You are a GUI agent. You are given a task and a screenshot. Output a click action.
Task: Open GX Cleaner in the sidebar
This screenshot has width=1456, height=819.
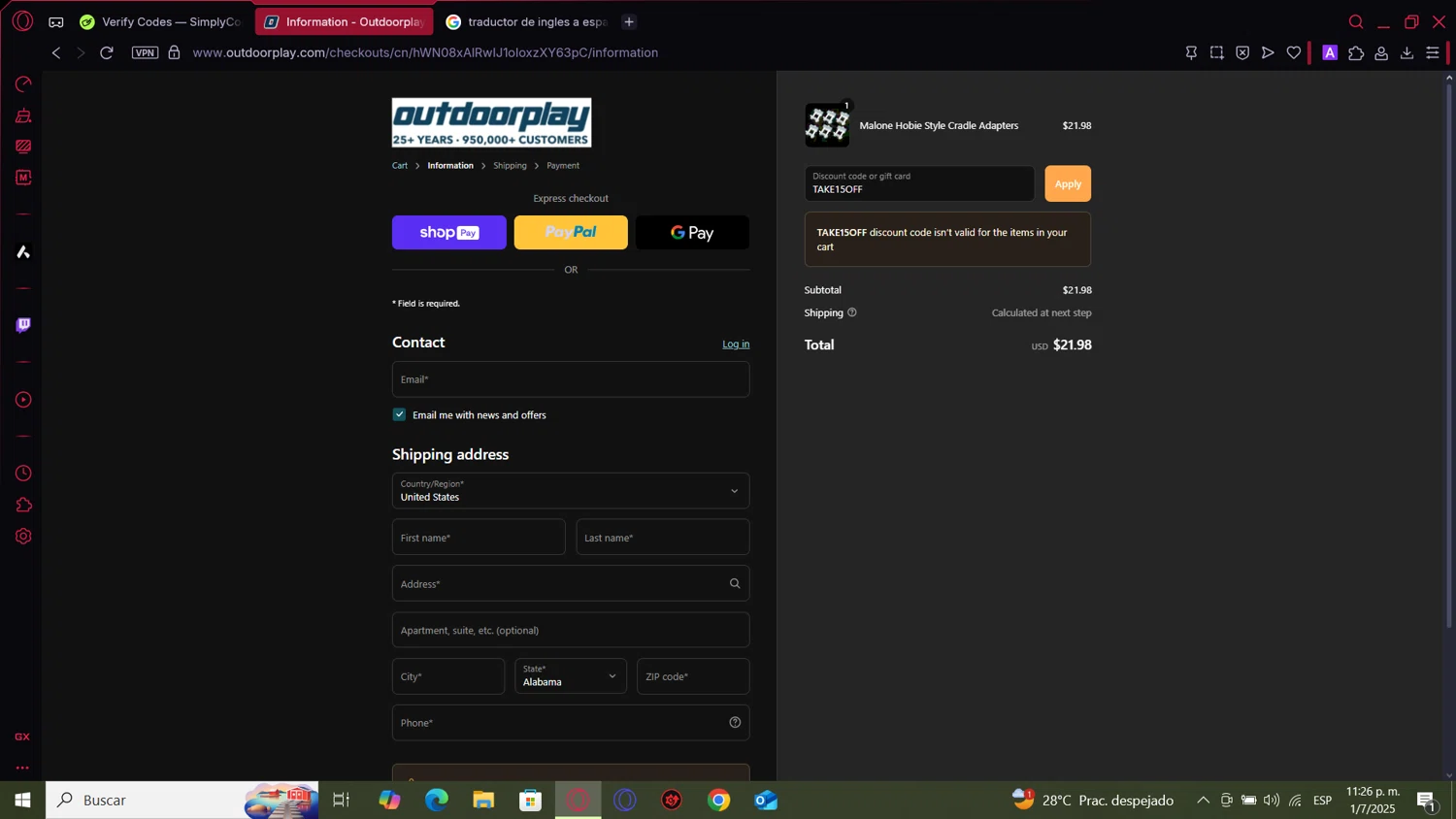point(23,116)
